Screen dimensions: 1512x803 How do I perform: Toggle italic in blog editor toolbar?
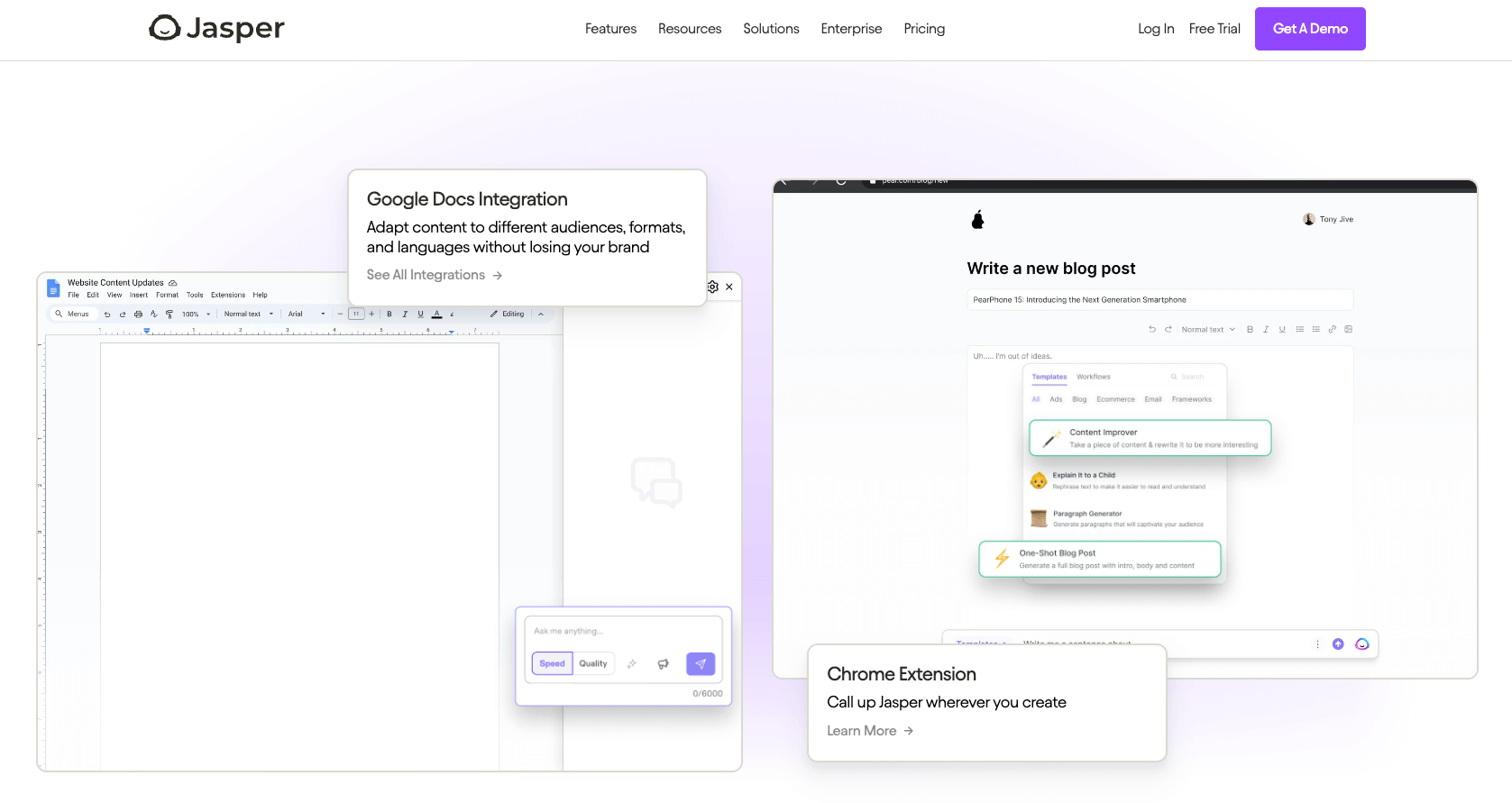pyautogui.click(x=1266, y=330)
